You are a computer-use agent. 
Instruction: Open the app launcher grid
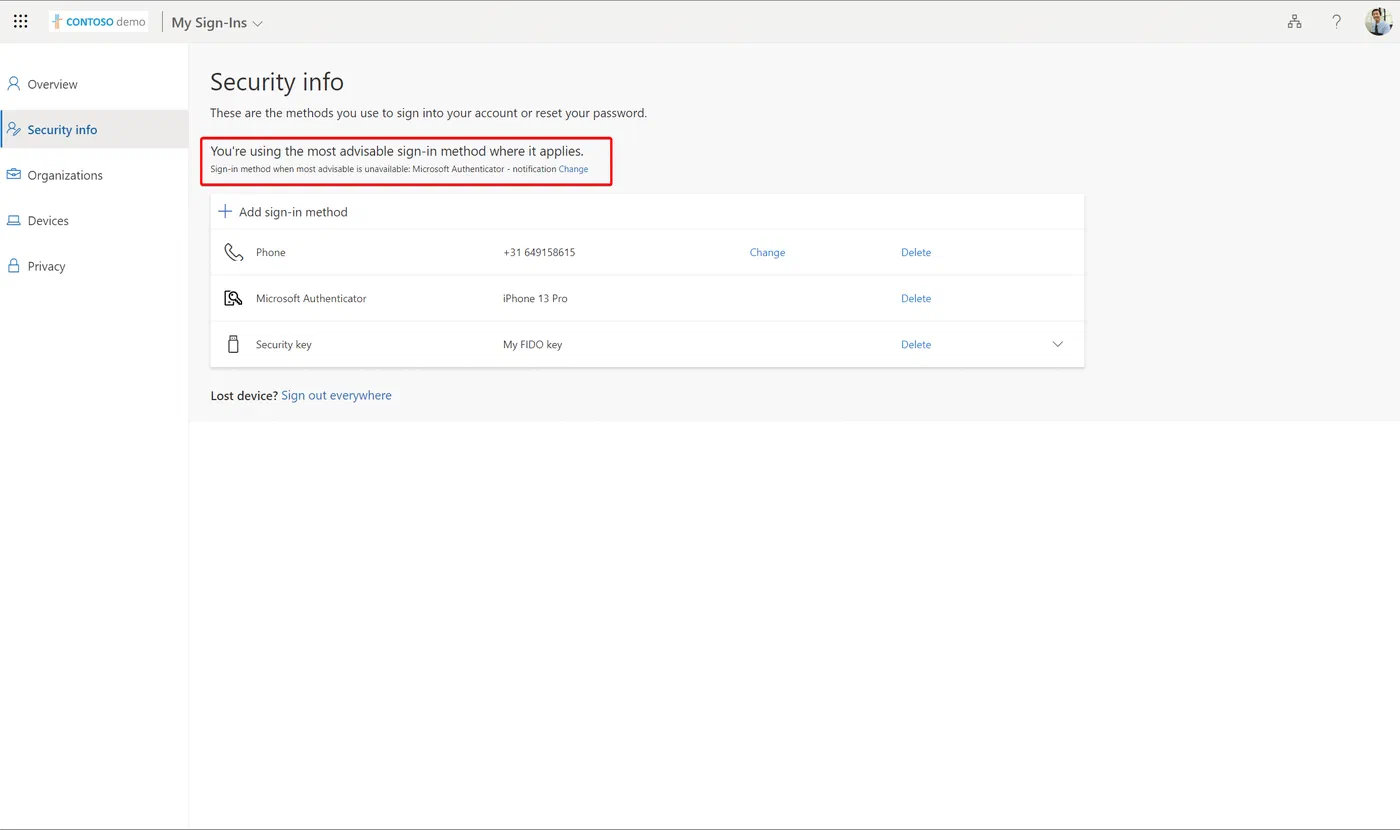coord(21,21)
